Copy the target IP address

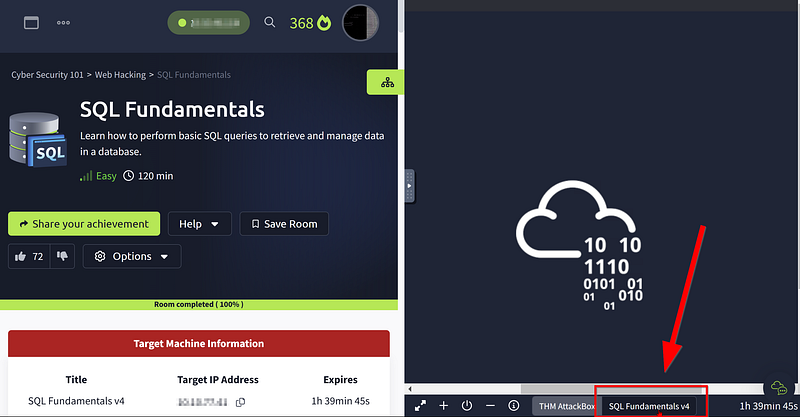pos(240,402)
